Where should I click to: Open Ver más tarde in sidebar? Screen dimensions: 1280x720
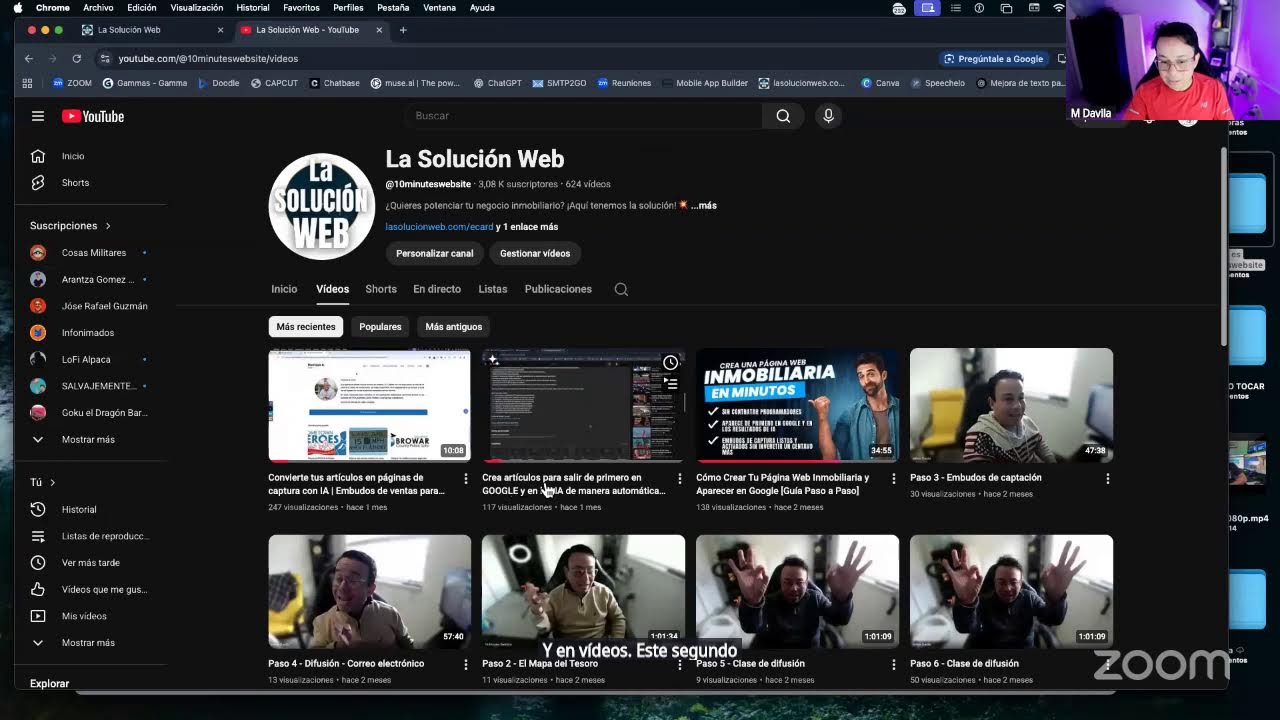pyautogui.click(x=90, y=563)
